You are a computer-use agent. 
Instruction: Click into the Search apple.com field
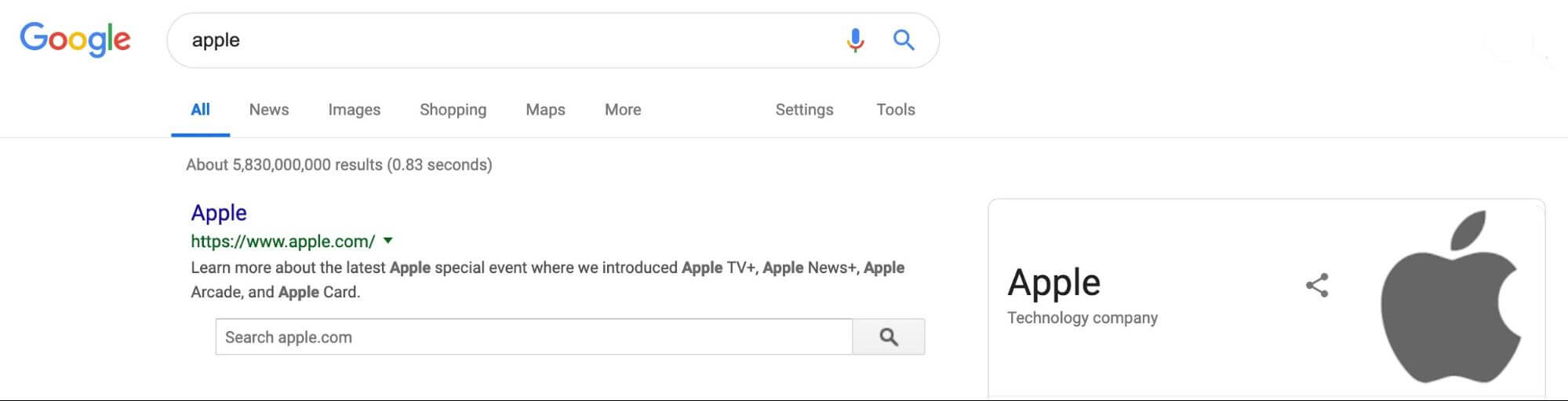coord(534,337)
